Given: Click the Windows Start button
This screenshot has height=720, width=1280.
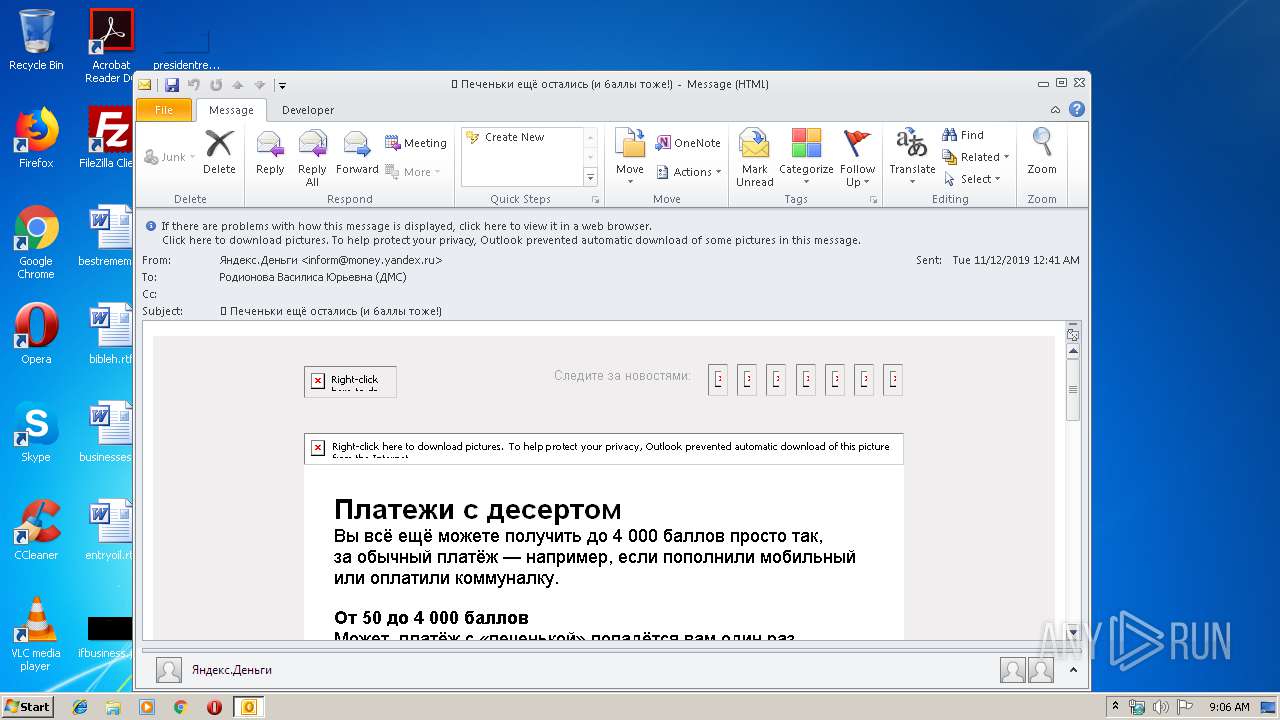Looking at the screenshot, I should tap(27, 707).
